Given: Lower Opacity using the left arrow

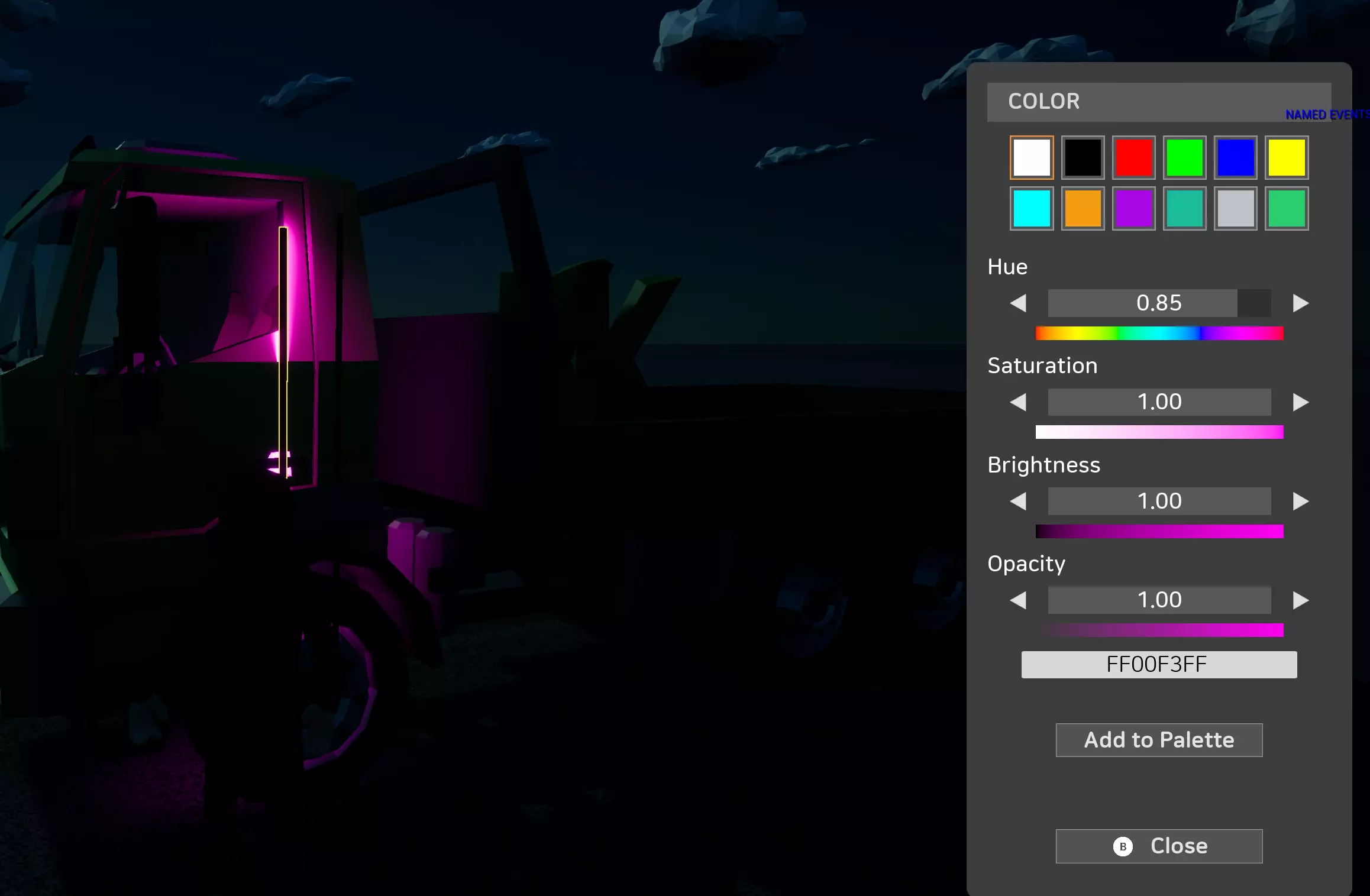Looking at the screenshot, I should (1018, 600).
